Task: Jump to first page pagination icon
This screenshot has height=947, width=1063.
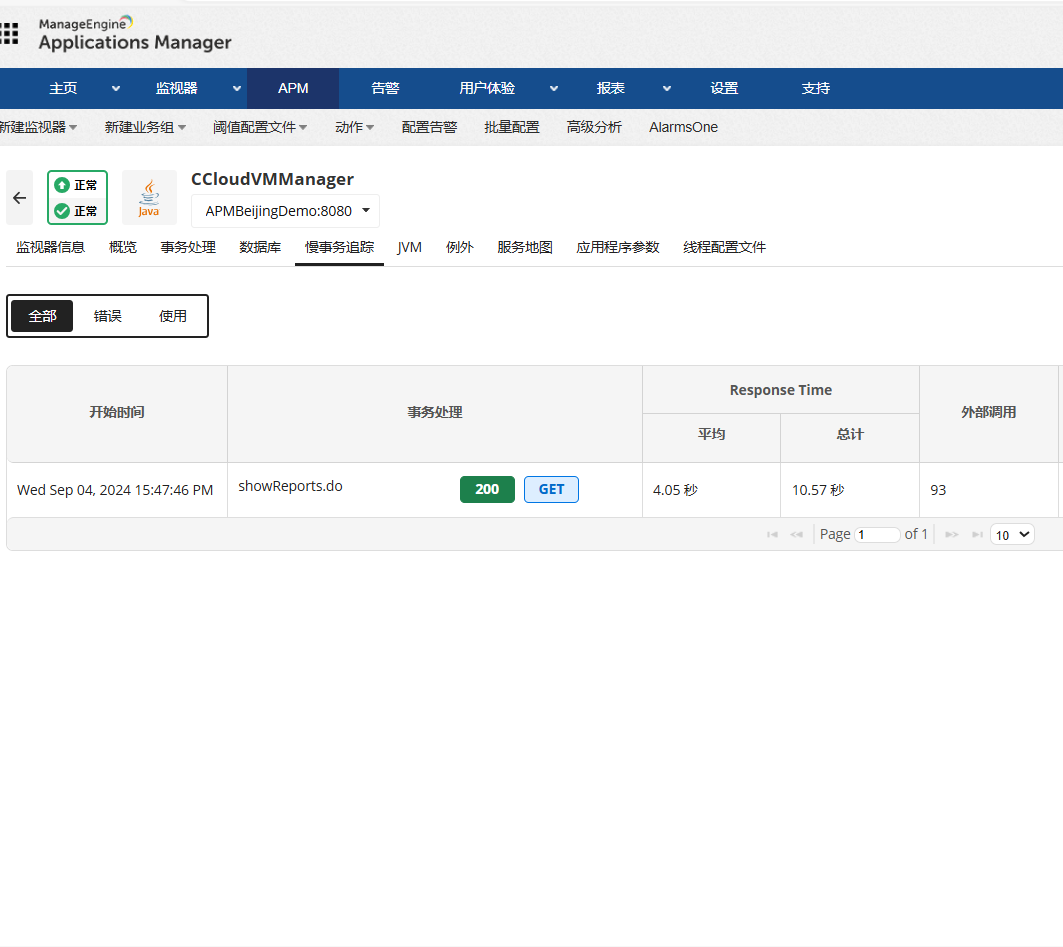Action: pyautogui.click(x=772, y=535)
